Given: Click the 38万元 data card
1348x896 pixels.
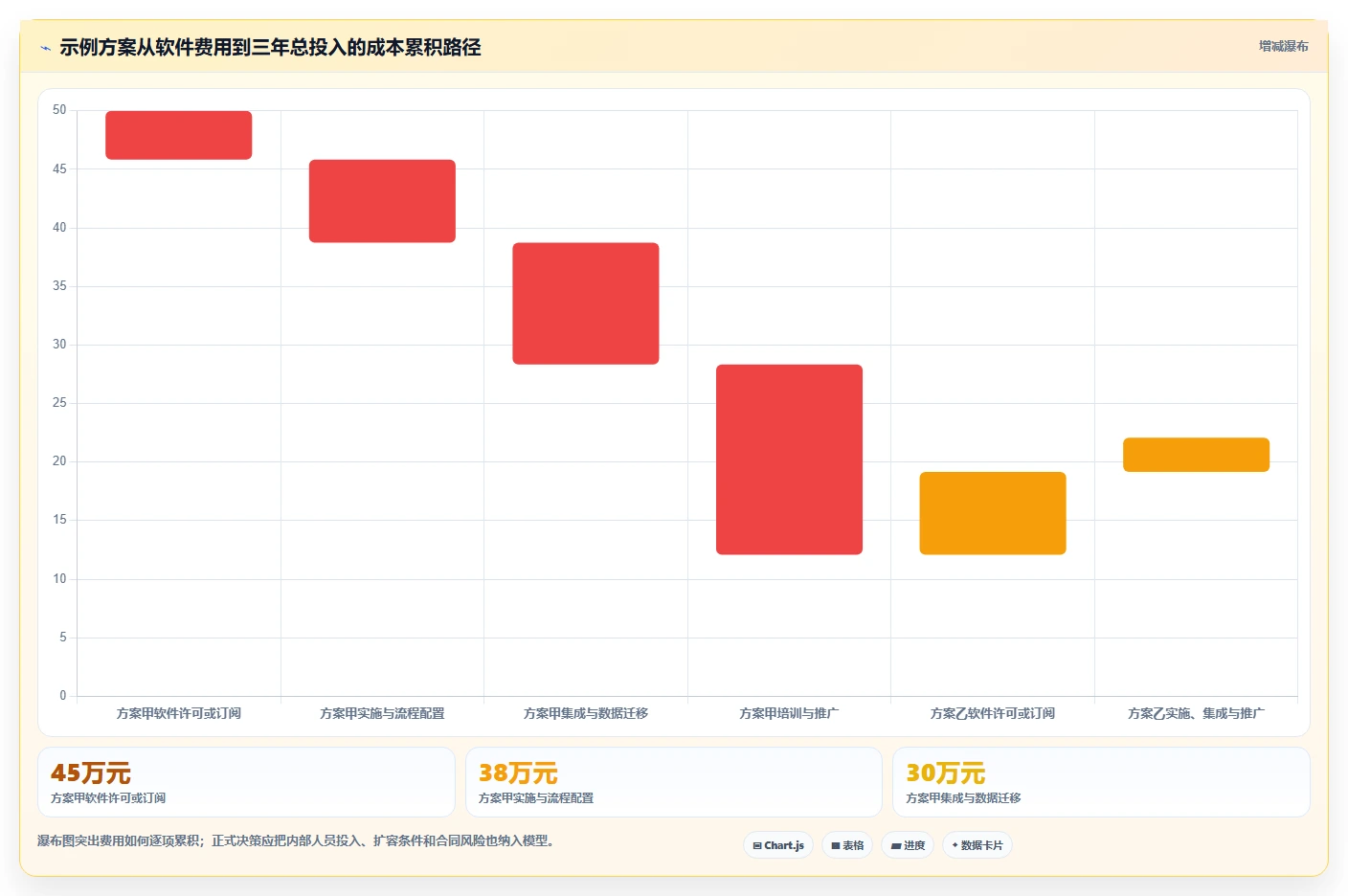Looking at the screenshot, I should (673, 782).
